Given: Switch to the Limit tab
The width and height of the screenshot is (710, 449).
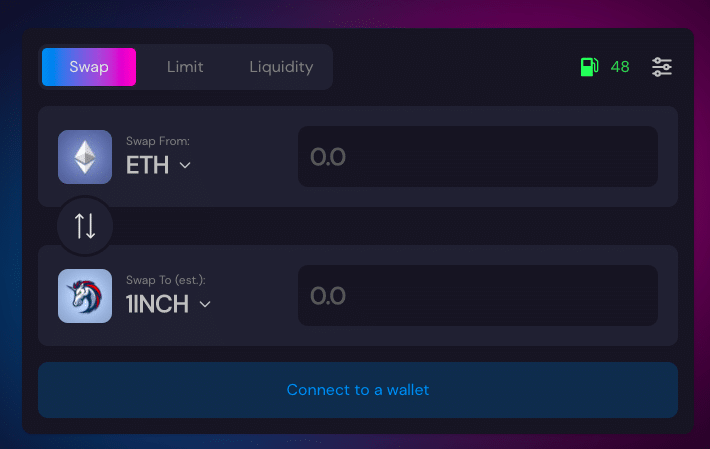Looking at the screenshot, I should 185,67.
